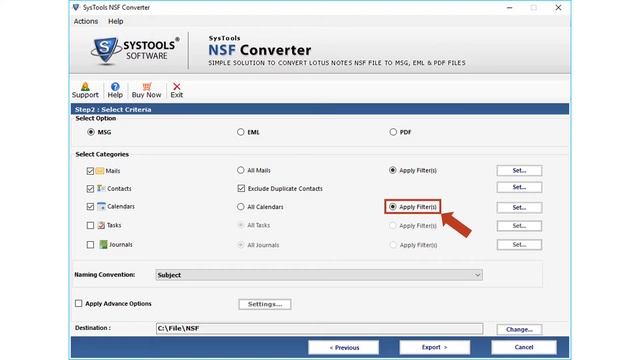Click Set button for Contacts
Screen dimensions: 640x360
click(519, 187)
